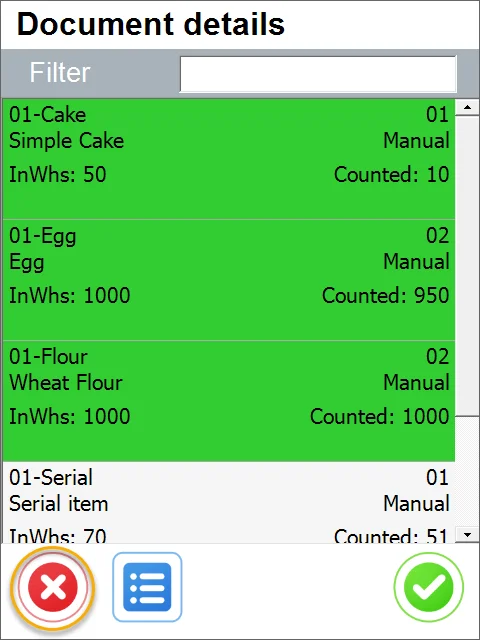The width and height of the screenshot is (480, 640).
Task: Click scrollbar track below the thumb
Action: [x=467, y=471]
